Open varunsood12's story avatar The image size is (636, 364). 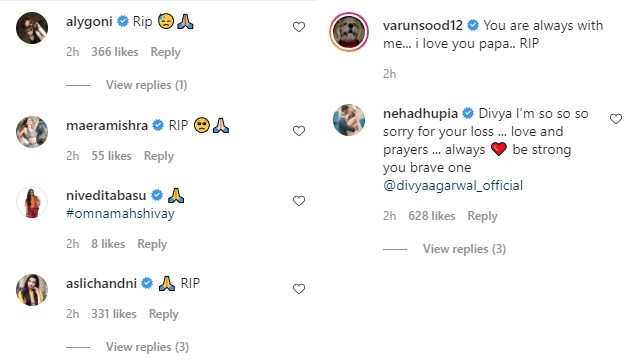[x=349, y=32]
